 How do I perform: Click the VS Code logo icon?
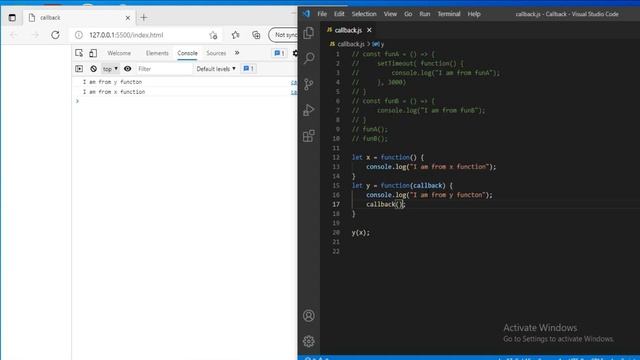pyautogui.click(x=307, y=14)
